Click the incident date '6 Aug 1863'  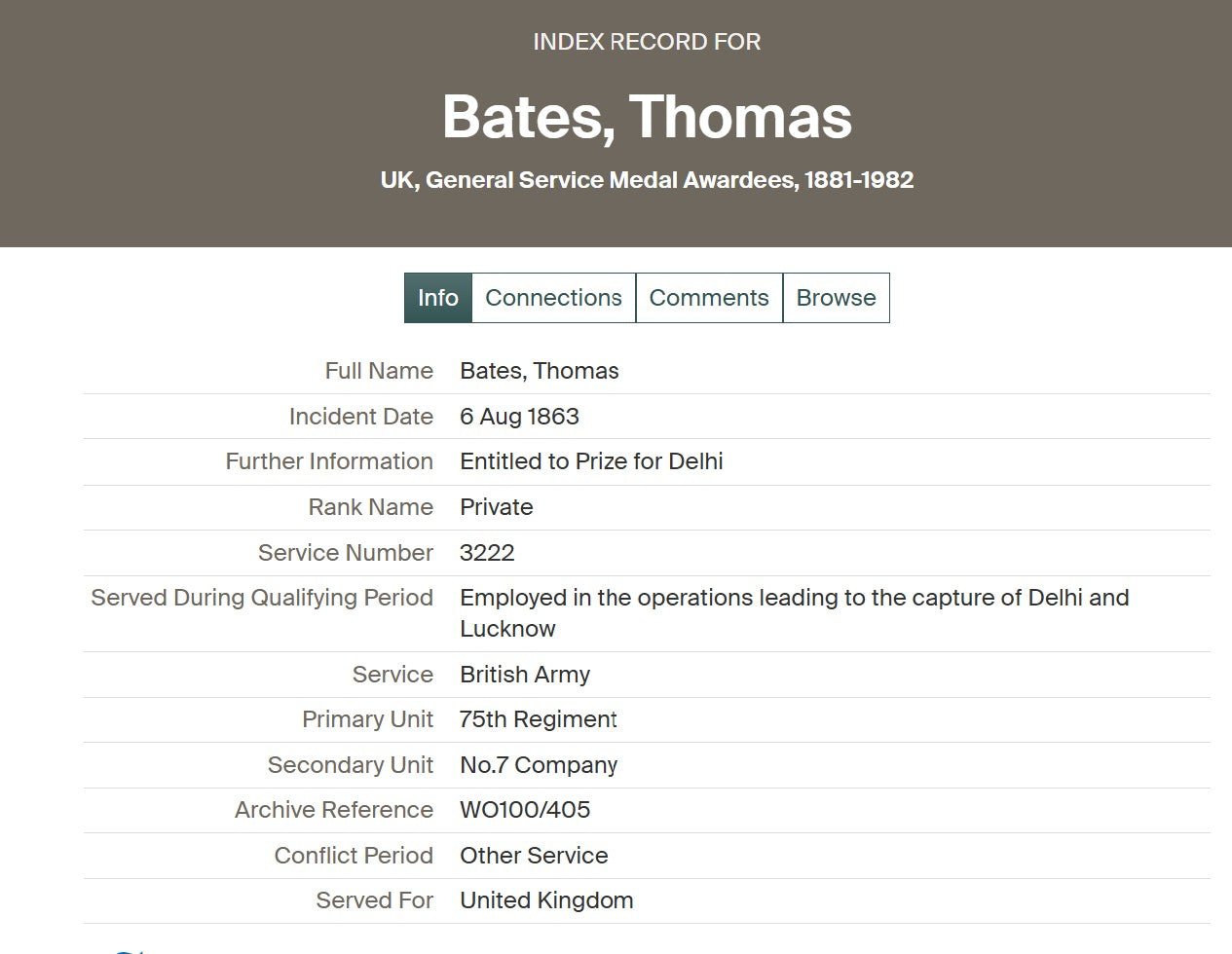pos(519,417)
